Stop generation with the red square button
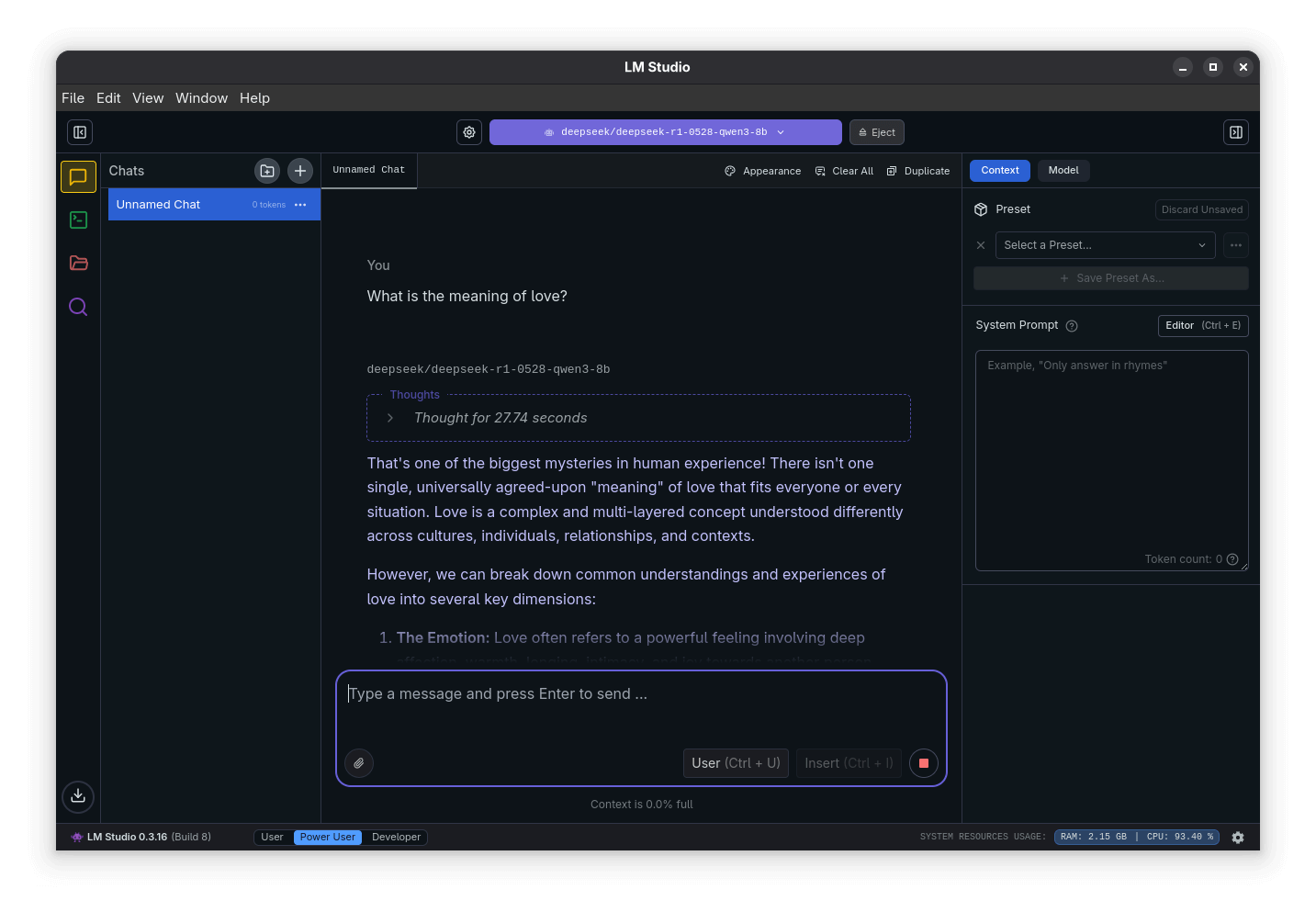 (923, 763)
